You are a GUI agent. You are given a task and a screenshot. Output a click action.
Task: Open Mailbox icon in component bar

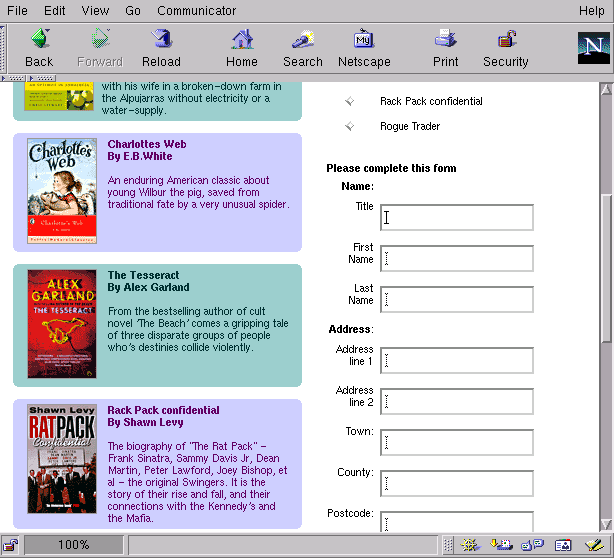(x=501, y=545)
